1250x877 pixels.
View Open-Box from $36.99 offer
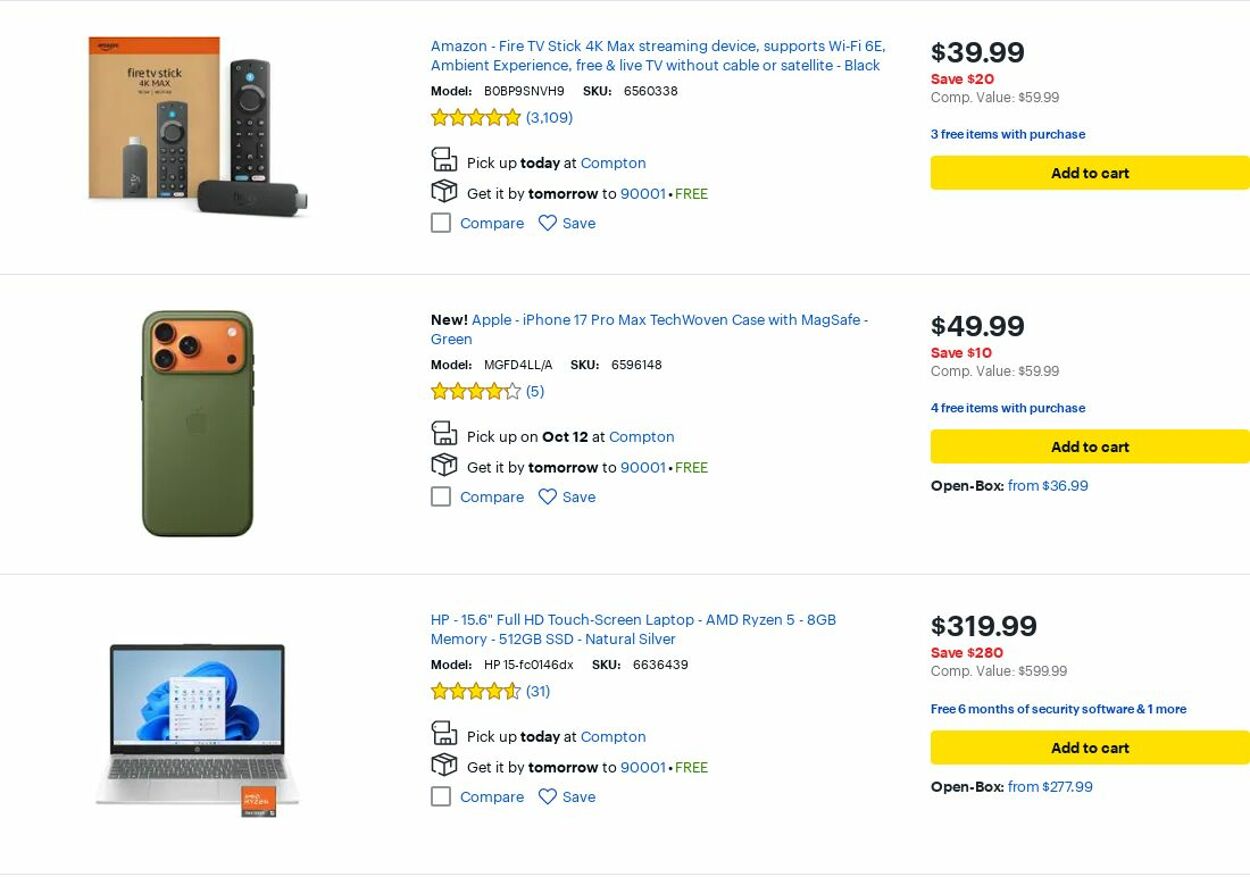1047,486
